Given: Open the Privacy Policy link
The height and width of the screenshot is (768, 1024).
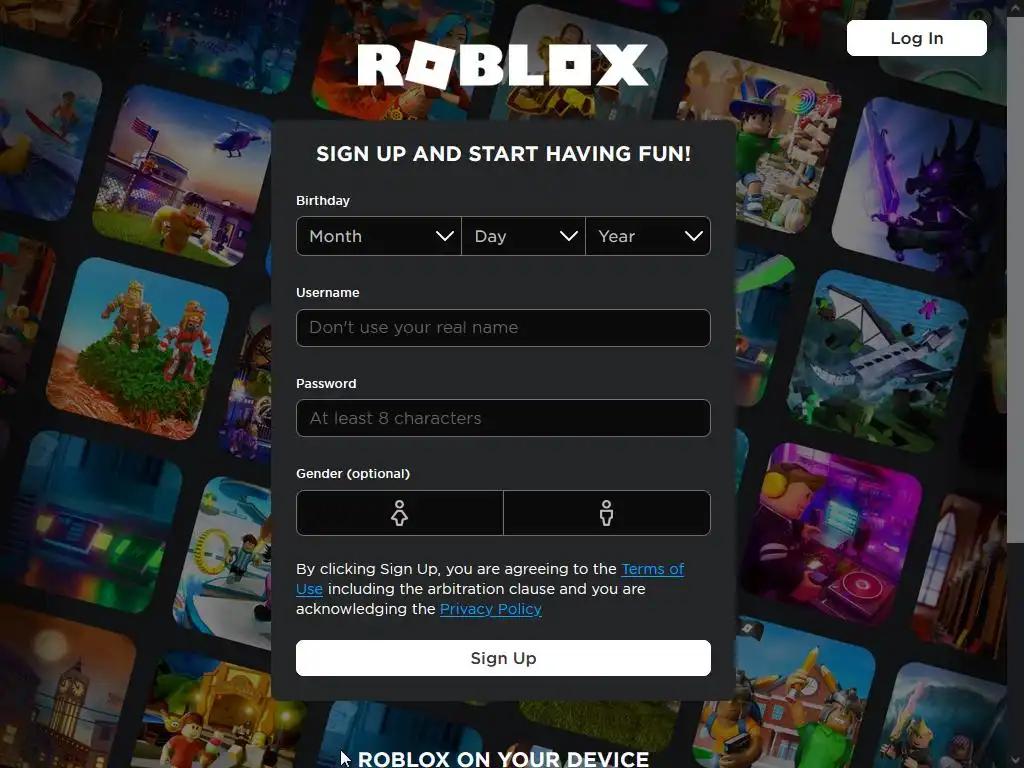Looking at the screenshot, I should 490,609.
